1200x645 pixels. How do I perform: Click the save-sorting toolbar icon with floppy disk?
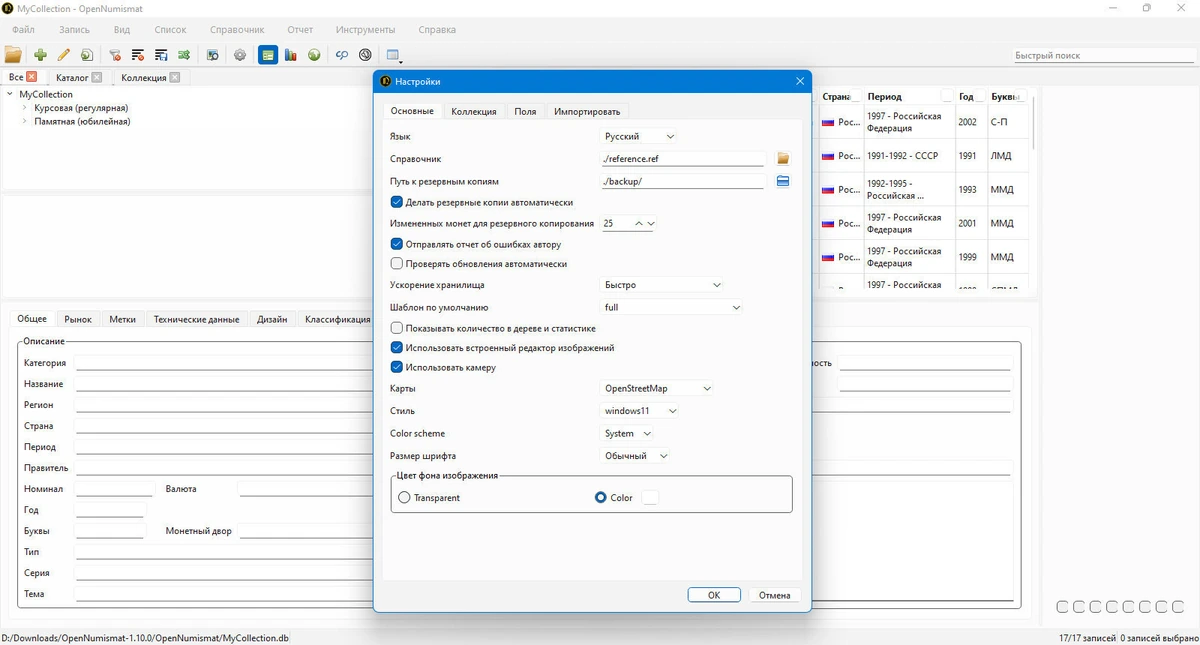pyautogui.click(x=161, y=55)
